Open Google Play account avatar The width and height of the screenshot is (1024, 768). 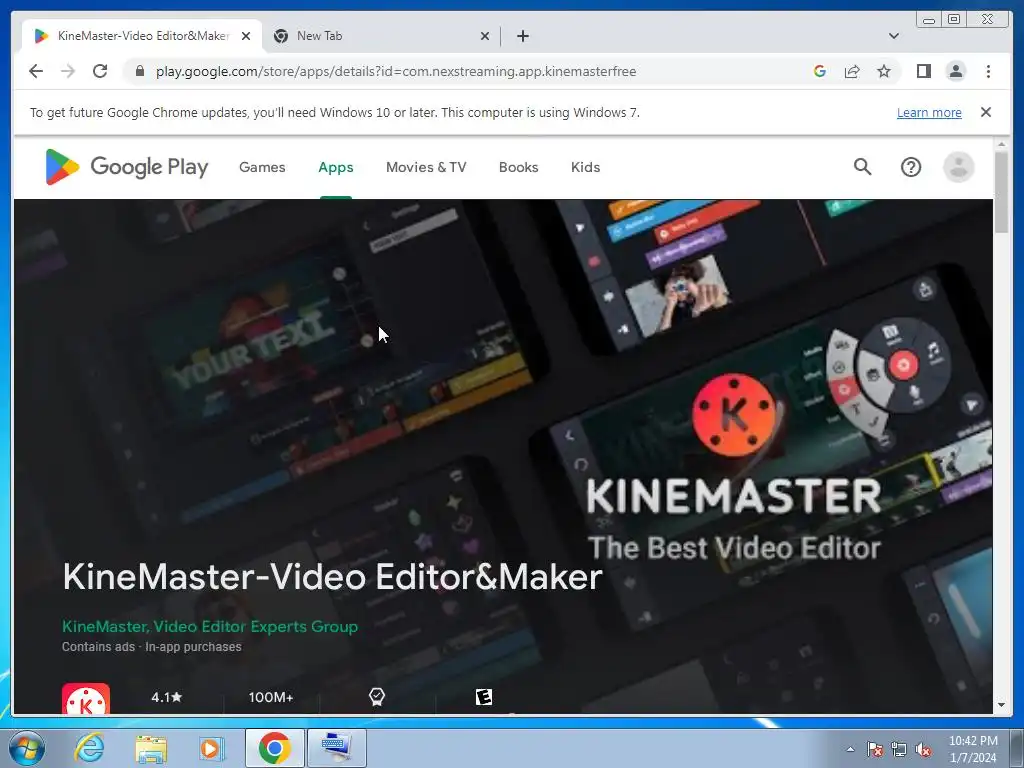958,167
